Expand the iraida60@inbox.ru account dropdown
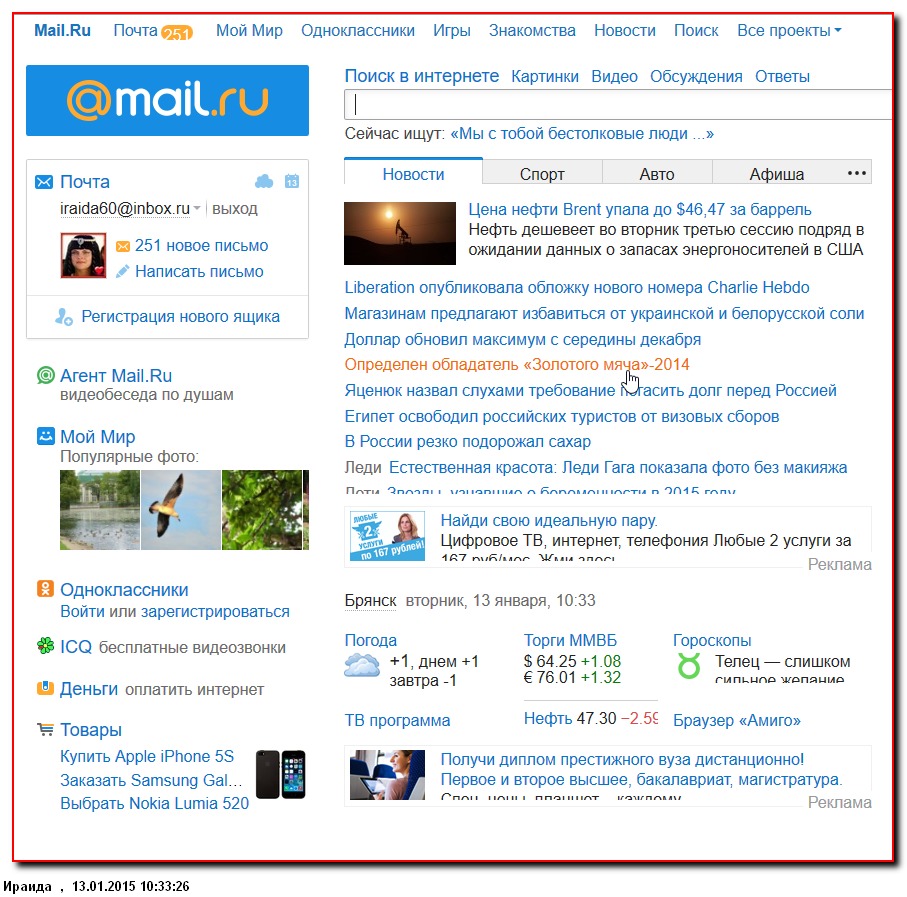This screenshot has height=897, width=907. tap(197, 208)
